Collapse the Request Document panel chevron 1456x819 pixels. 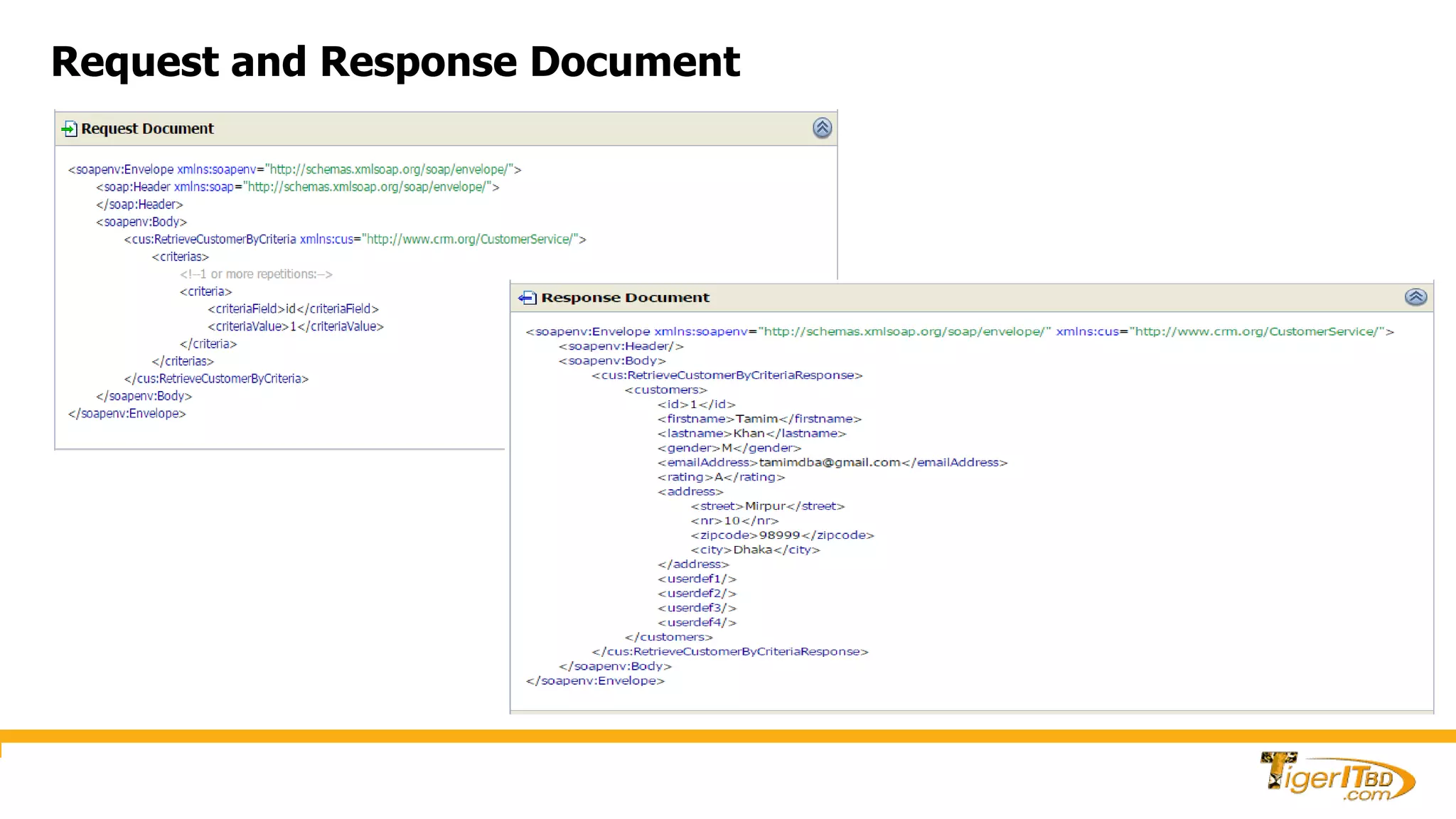[822, 128]
